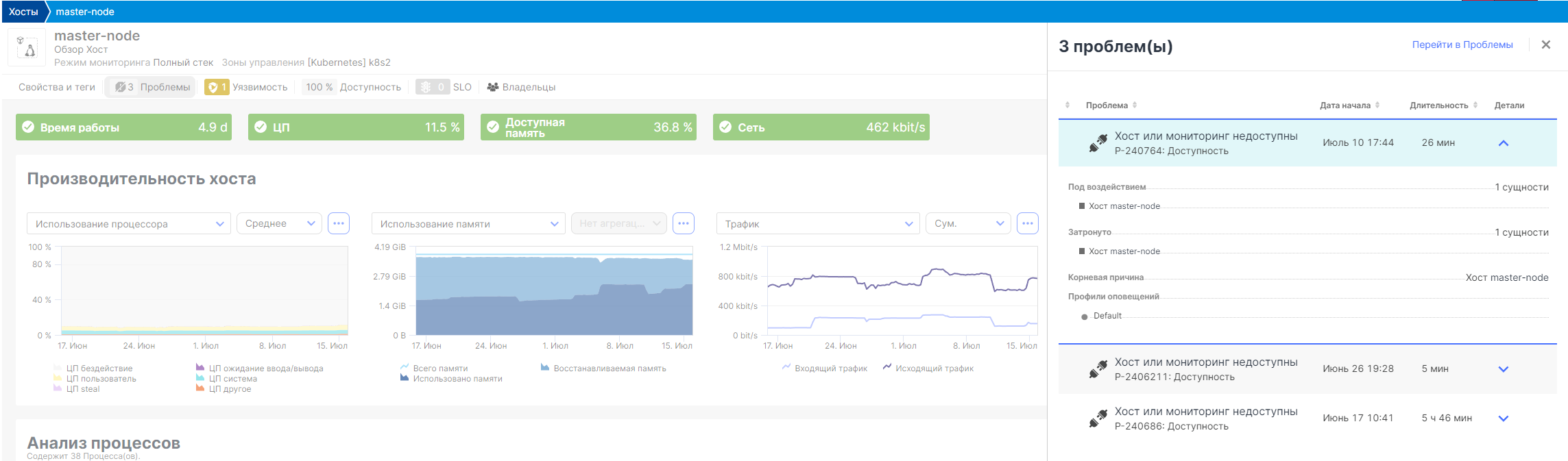The width and height of the screenshot is (1568, 461).
Task: Click the Linux host icon beside master-node
Action: [27, 47]
